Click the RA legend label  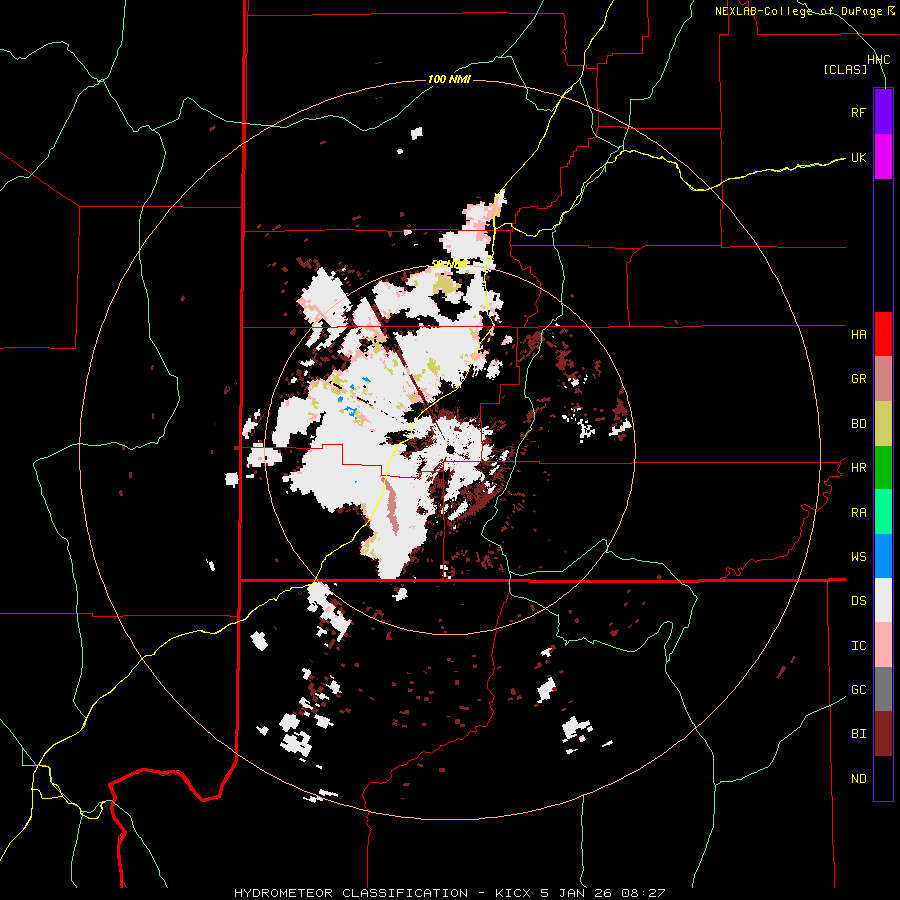point(858,513)
